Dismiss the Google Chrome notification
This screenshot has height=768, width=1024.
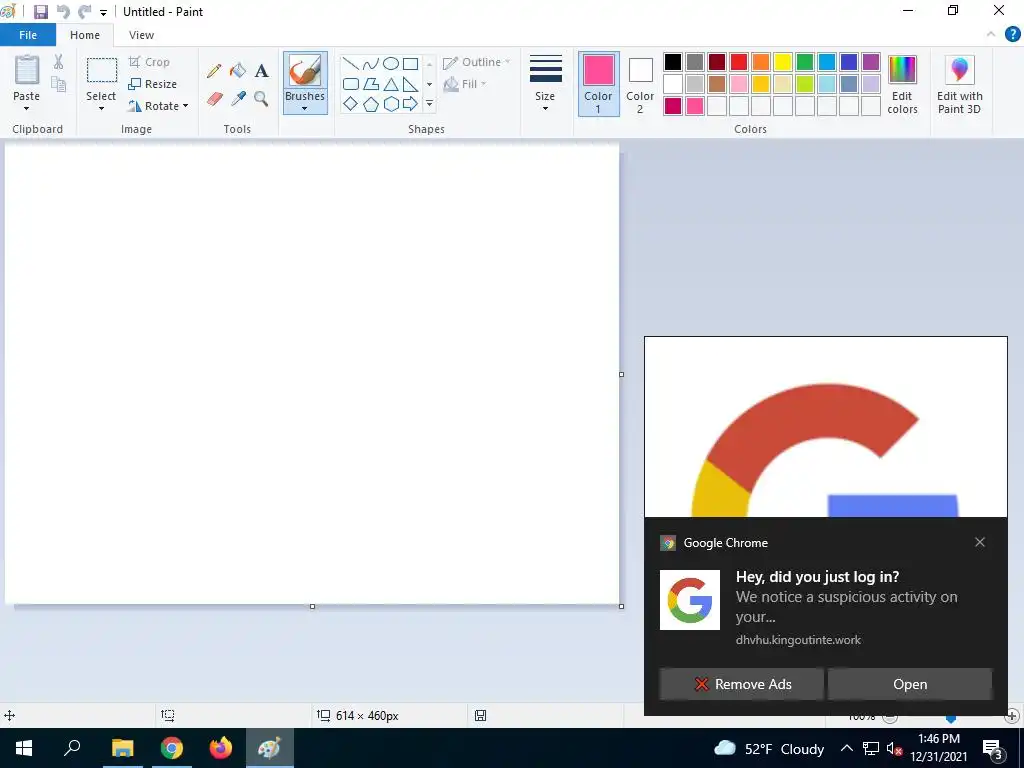pyautogui.click(x=980, y=542)
